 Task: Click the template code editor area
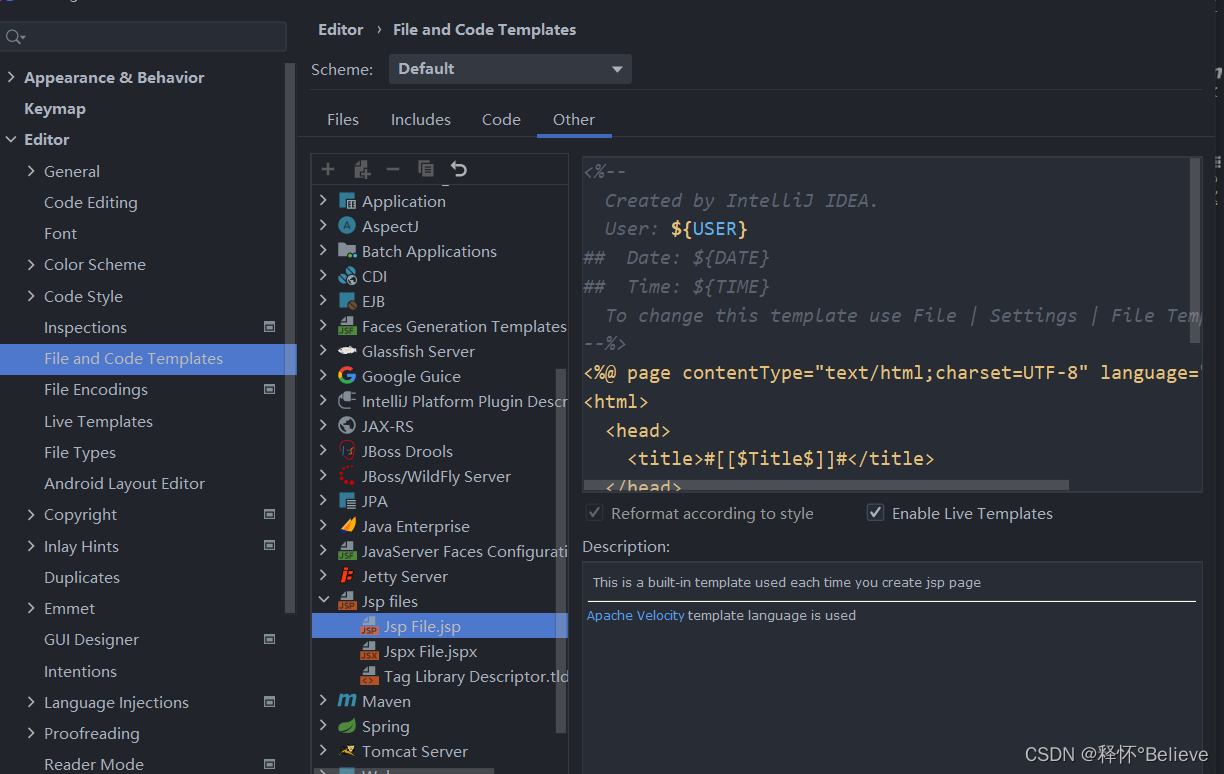click(x=890, y=323)
